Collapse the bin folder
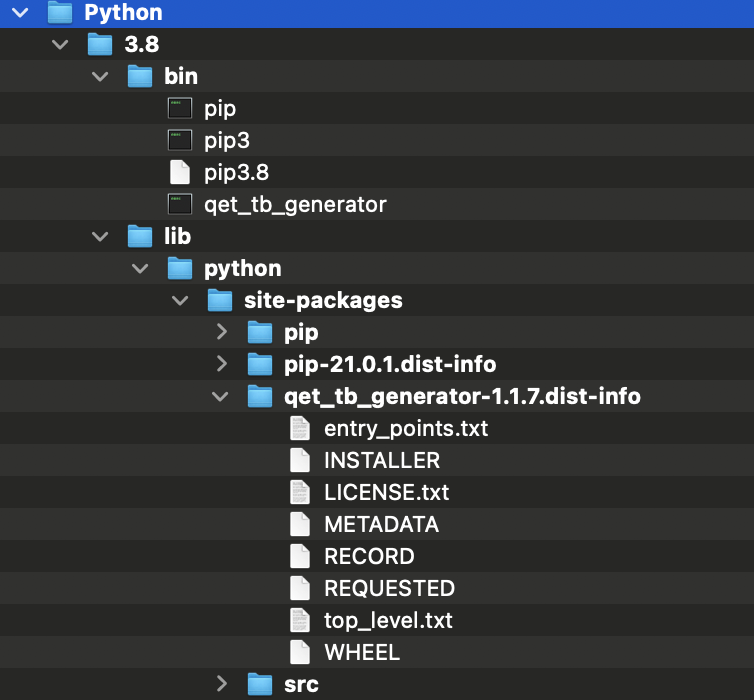 coord(100,77)
